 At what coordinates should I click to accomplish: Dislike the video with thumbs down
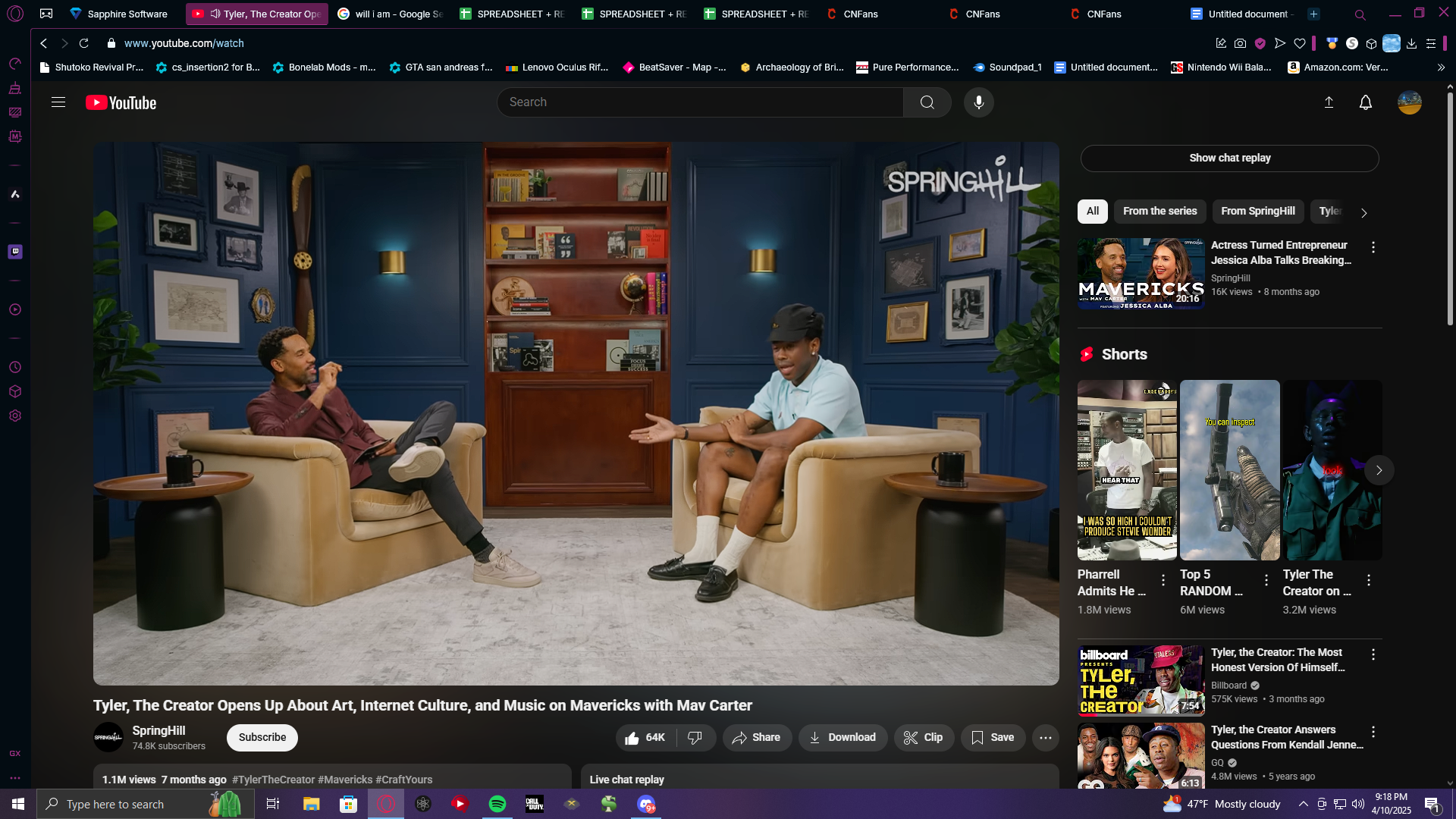coord(695,737)
